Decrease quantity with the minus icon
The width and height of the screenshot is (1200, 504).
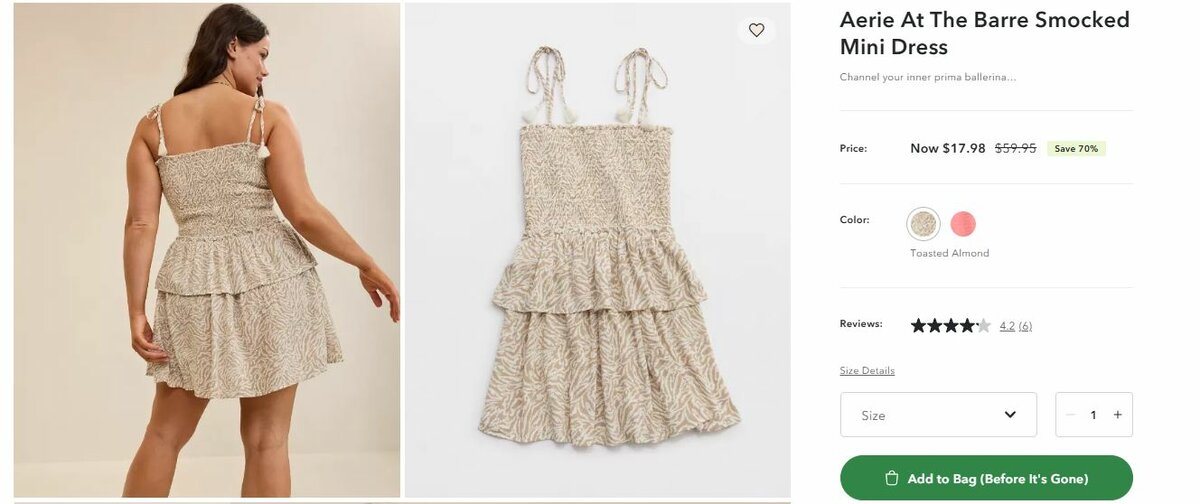(x=1070, y=415)
